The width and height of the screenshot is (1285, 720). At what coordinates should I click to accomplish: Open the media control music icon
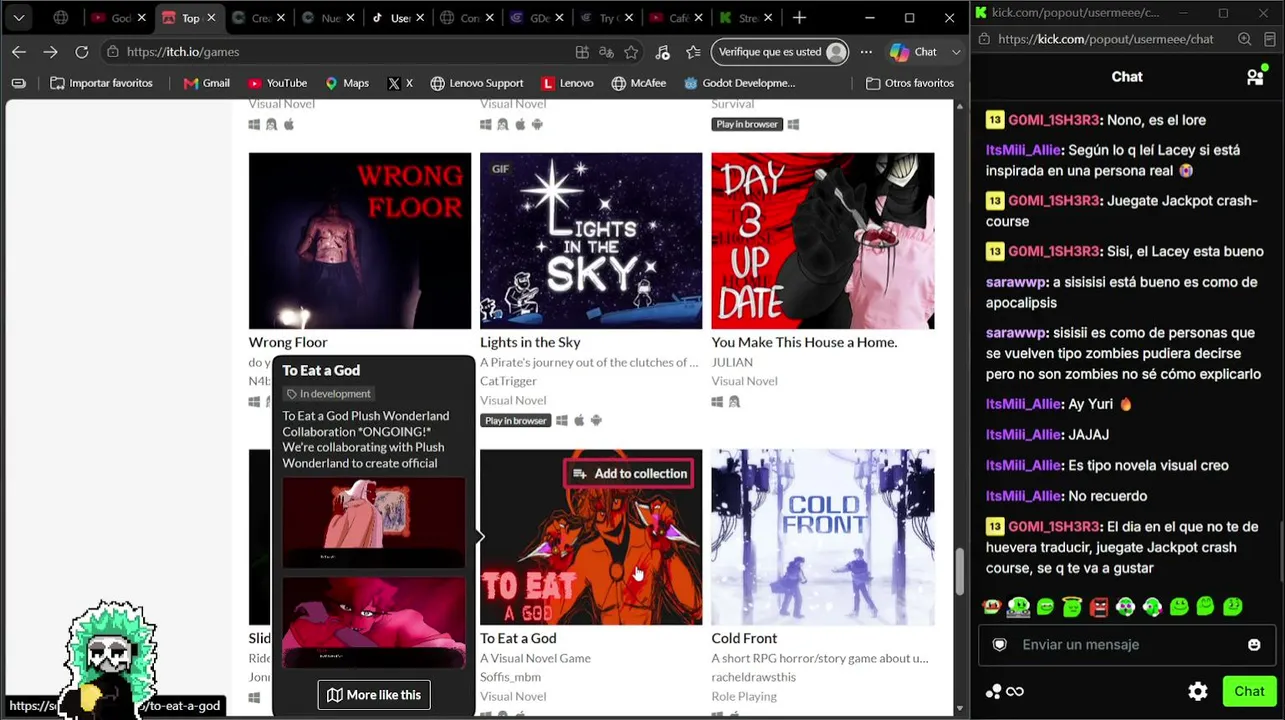662,52
